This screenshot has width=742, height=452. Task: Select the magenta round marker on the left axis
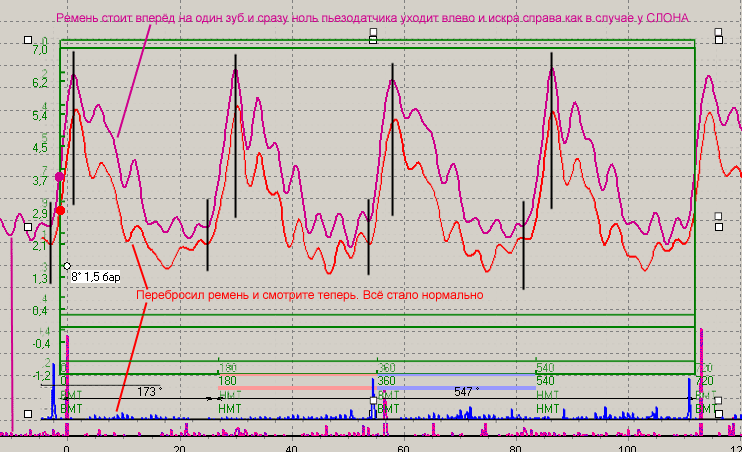[60, 177]
